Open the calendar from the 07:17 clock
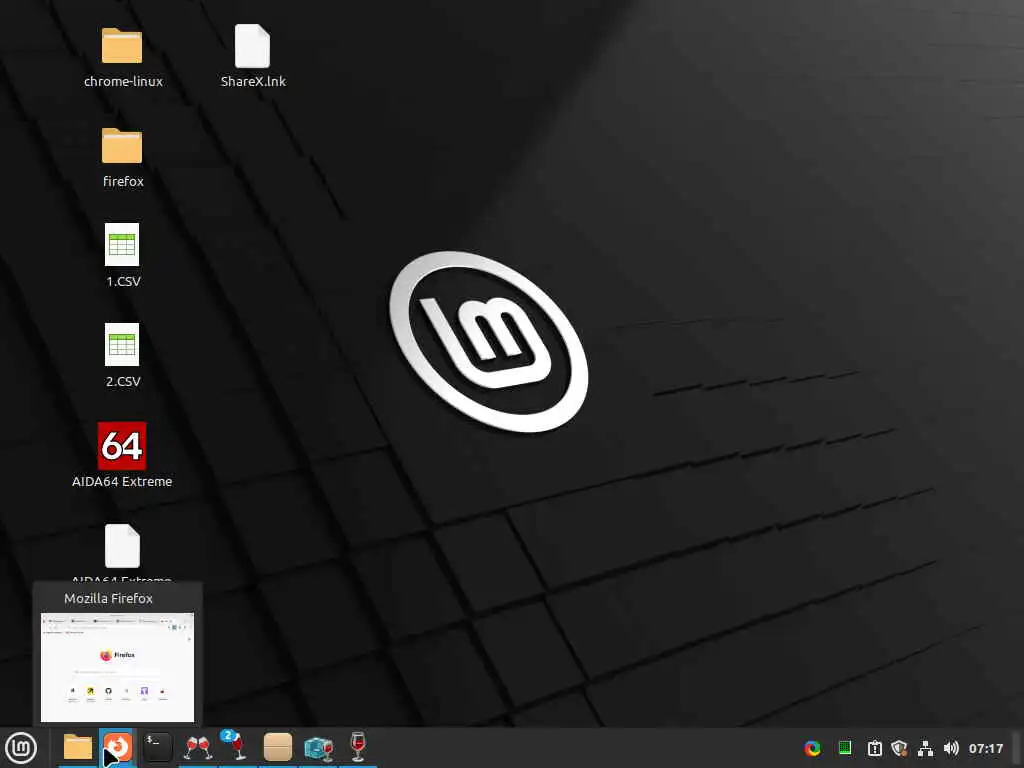This screenshot has height=768, width=1024. (985, 748)
